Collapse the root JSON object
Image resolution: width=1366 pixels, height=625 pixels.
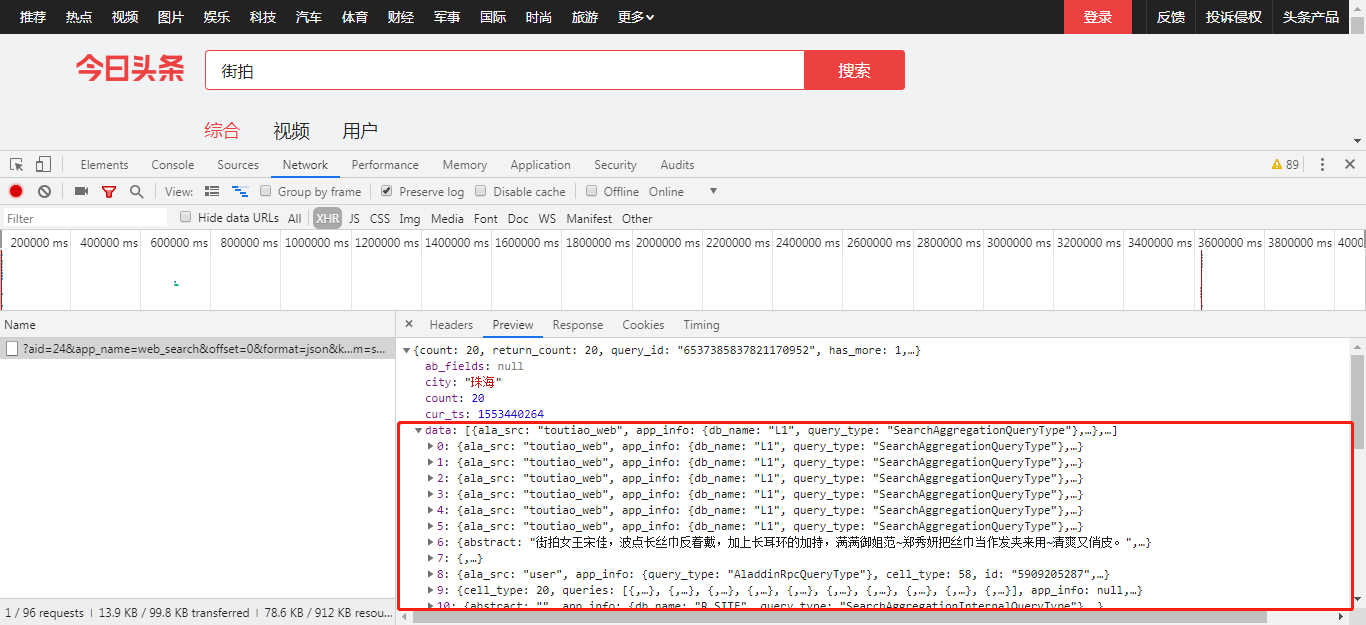[x=406, y=351]
